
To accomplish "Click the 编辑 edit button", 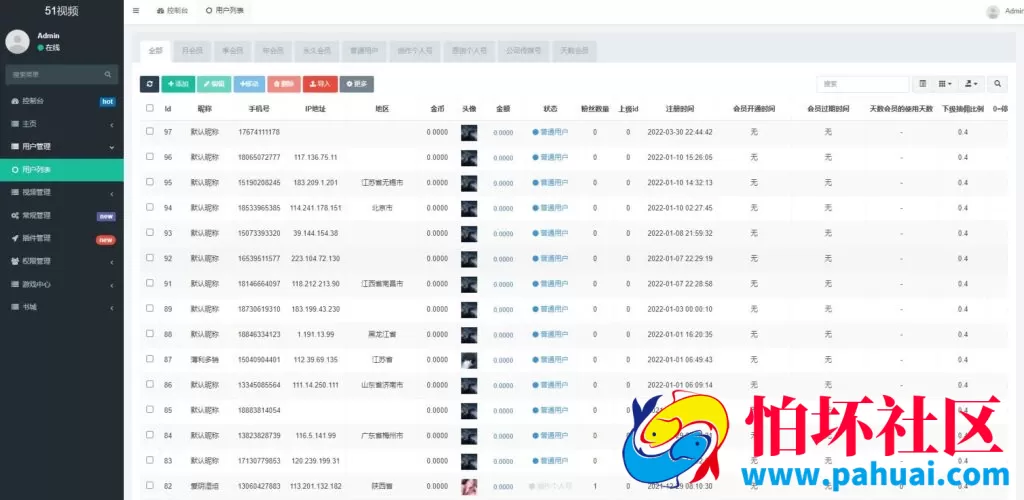I will pyautogui.click(x=214, y=84).
